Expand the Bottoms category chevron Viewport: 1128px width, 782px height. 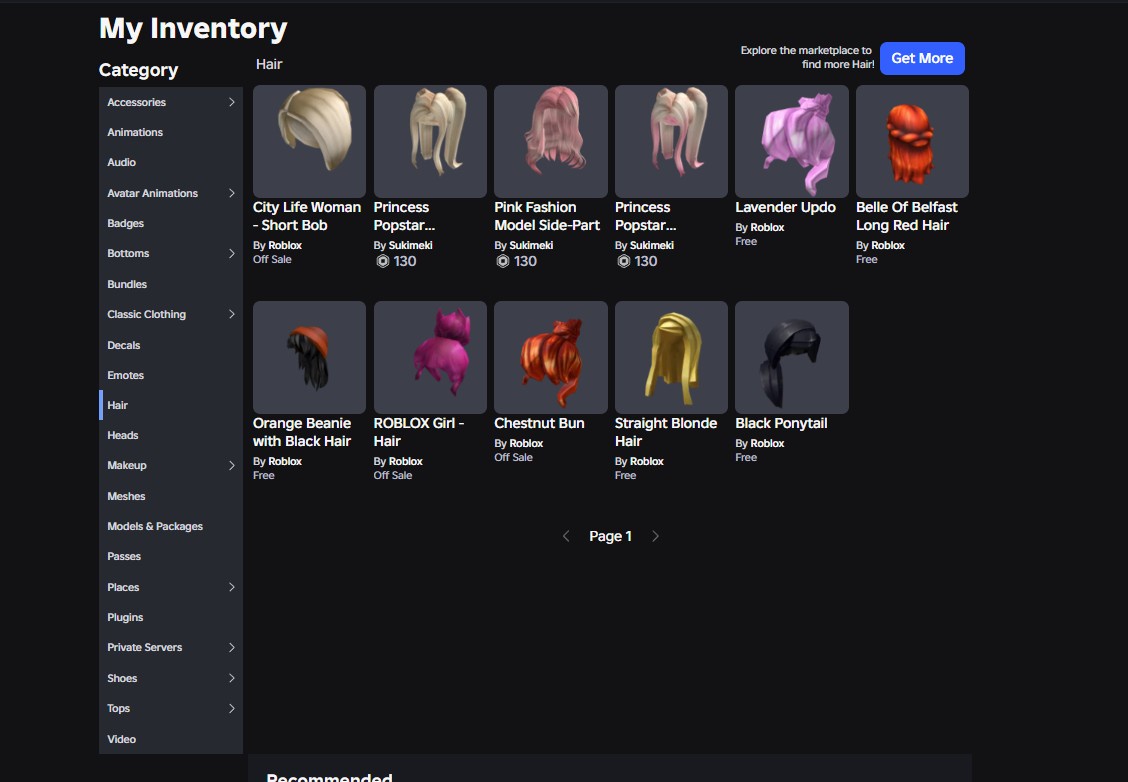[232, 253]
